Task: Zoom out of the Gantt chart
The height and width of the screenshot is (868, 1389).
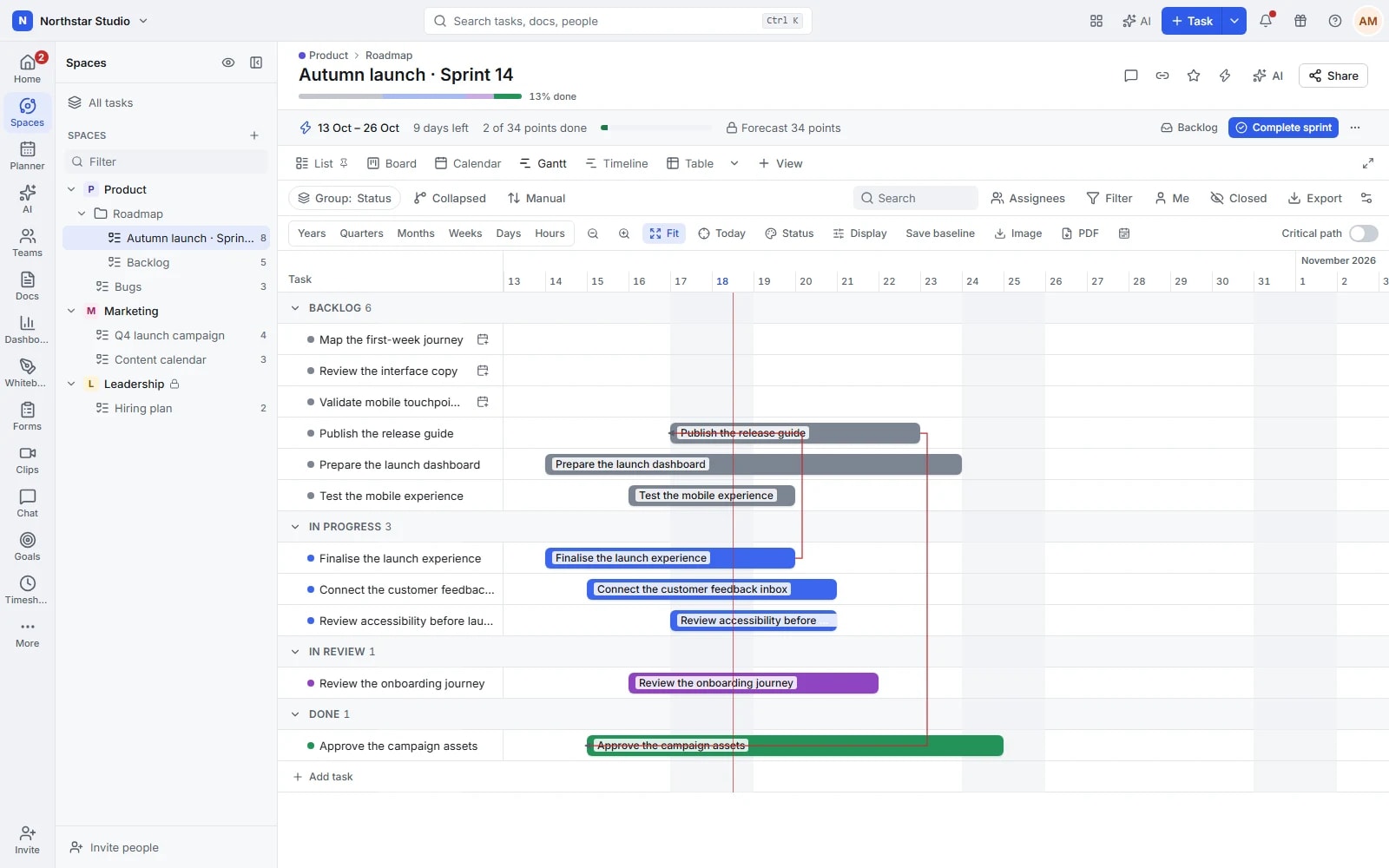Action: point(593,233)
